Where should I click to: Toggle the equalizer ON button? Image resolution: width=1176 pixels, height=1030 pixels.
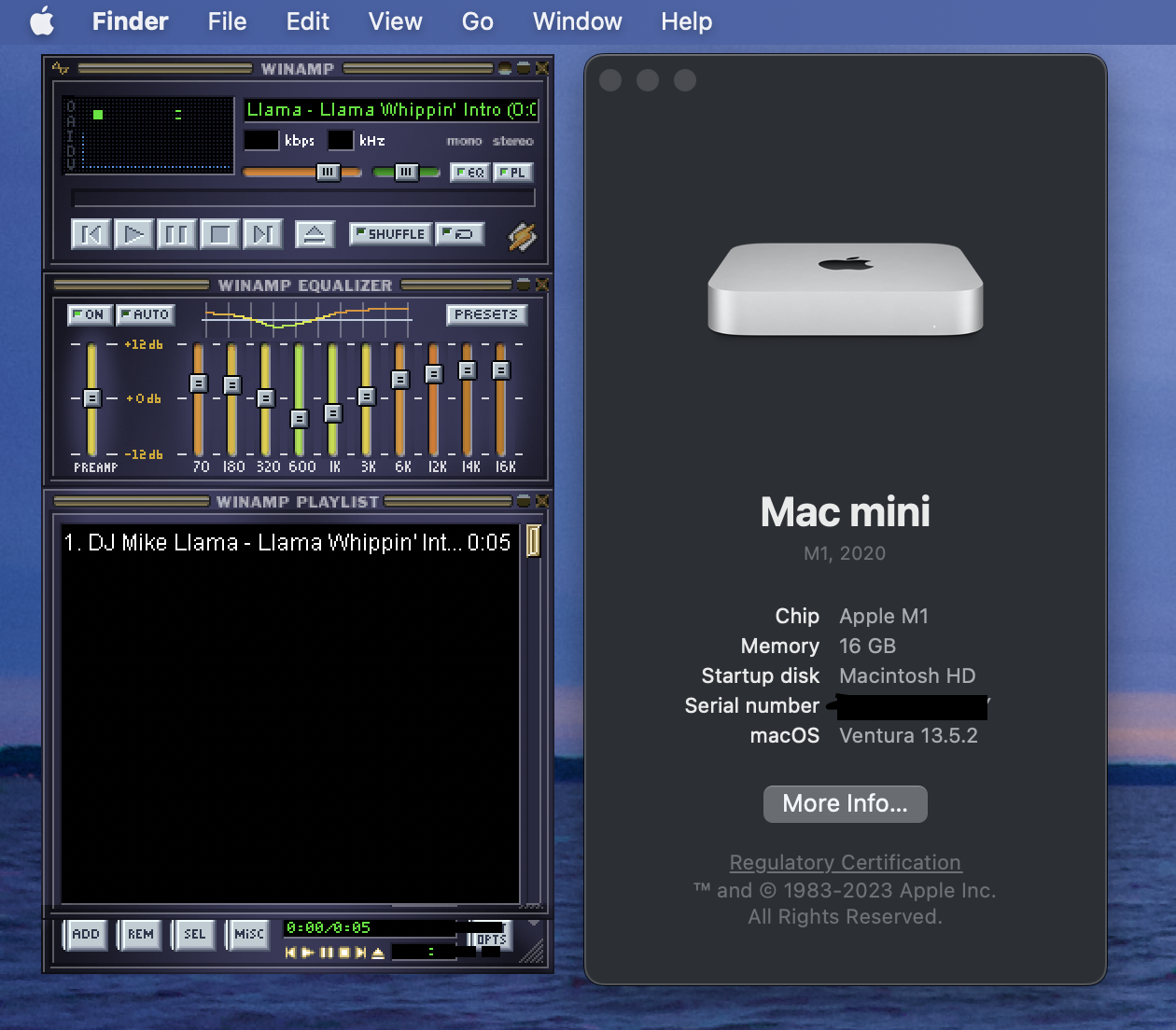(90, 314)
